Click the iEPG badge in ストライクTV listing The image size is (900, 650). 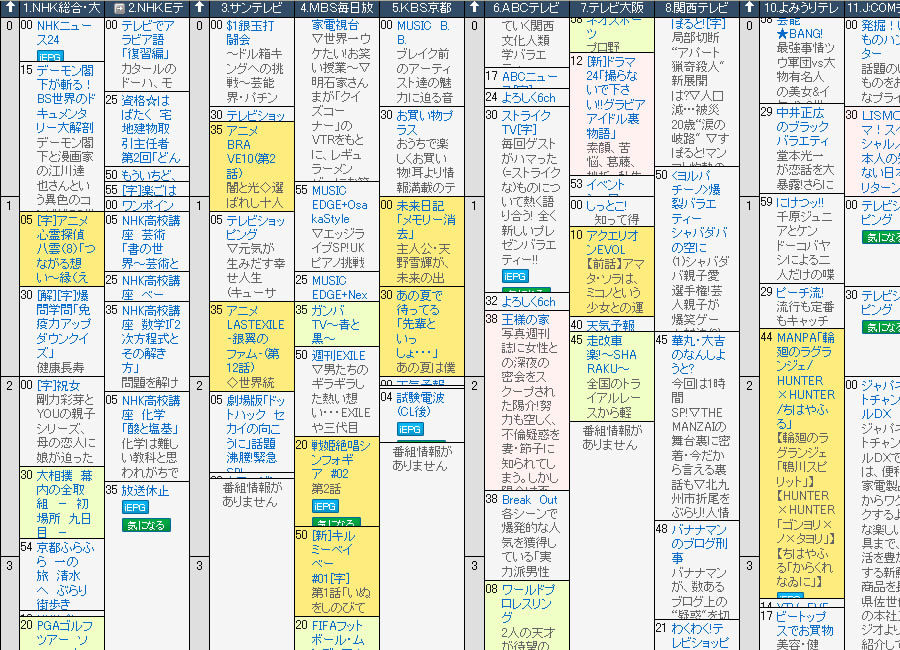(515, 276)
